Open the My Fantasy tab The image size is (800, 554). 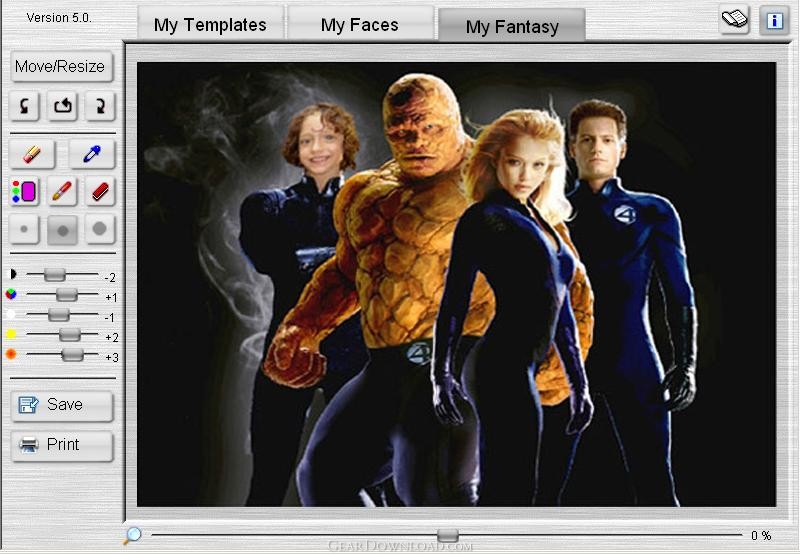click(512, 26)
